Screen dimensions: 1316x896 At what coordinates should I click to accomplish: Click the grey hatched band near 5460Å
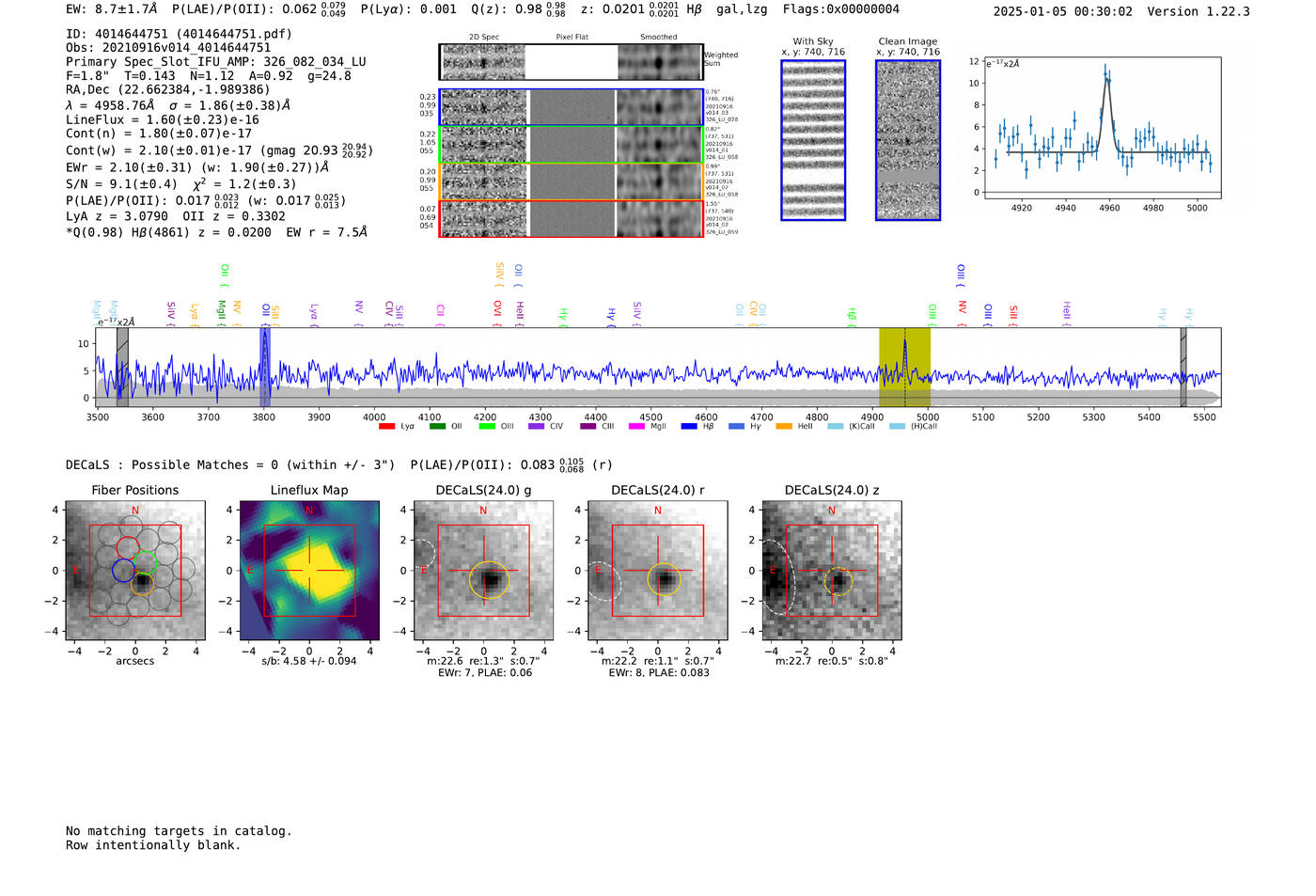point(1183,368)
